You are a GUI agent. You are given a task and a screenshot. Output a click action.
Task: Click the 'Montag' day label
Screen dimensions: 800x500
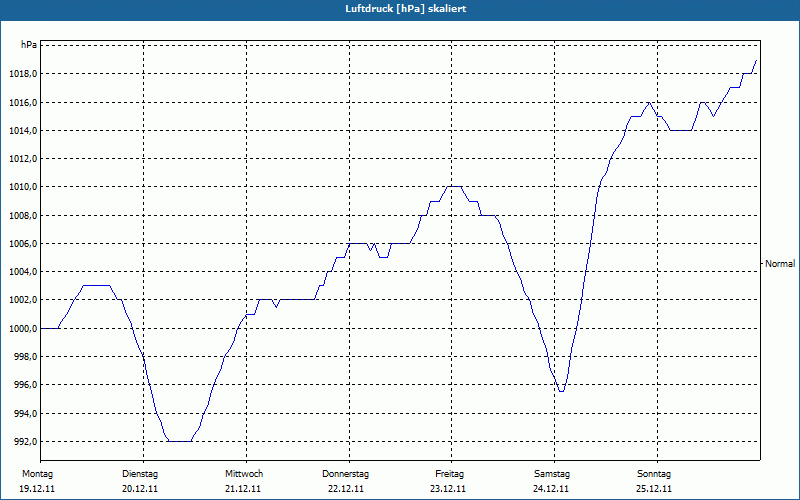tap(37, 474)
